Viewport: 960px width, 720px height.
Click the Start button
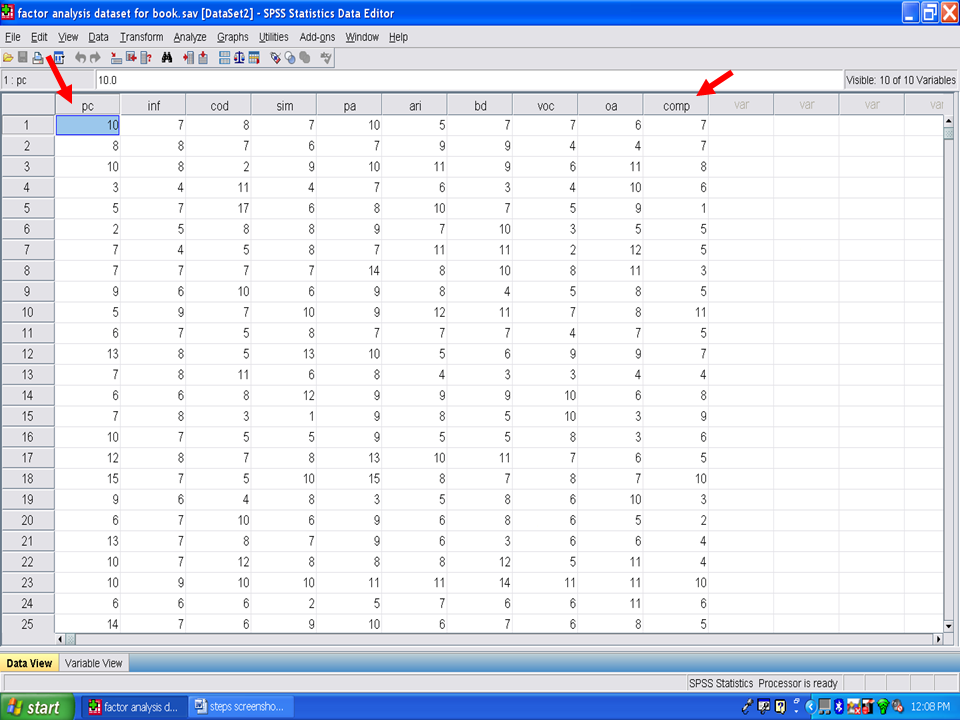tap(37, 707)
